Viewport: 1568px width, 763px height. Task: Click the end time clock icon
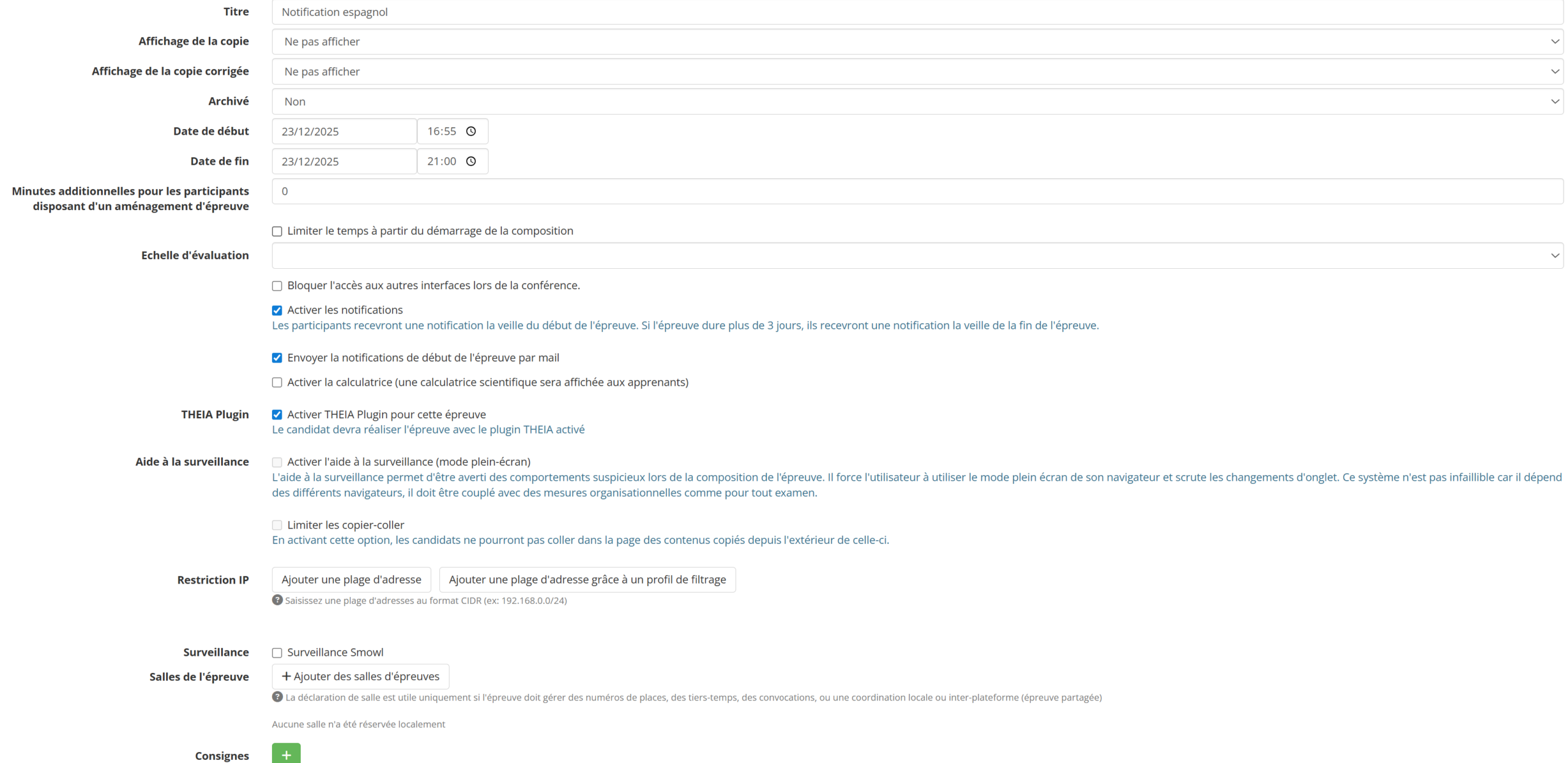pyautogui.click(x=470, y=161)
